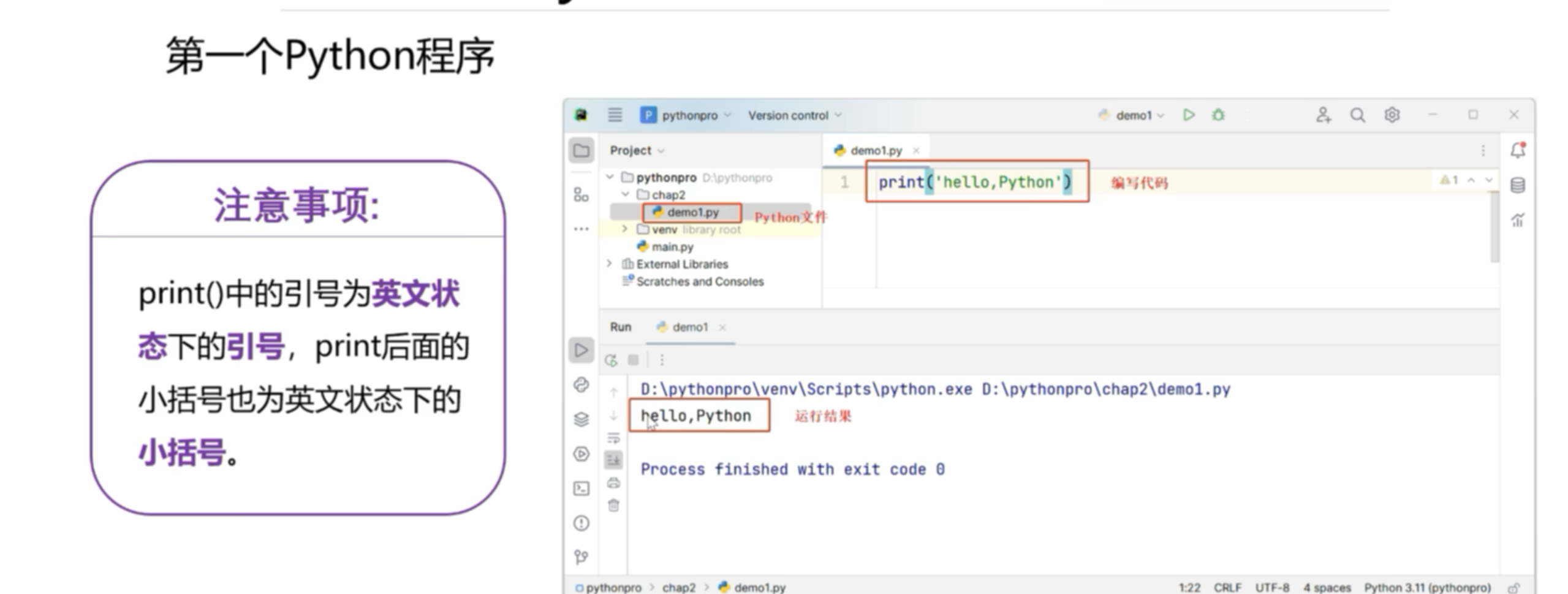Open IDE settings gear icon
The height and width of the screenshot is (594, 1568).
pyautogui.click(x=1392, y=115)
